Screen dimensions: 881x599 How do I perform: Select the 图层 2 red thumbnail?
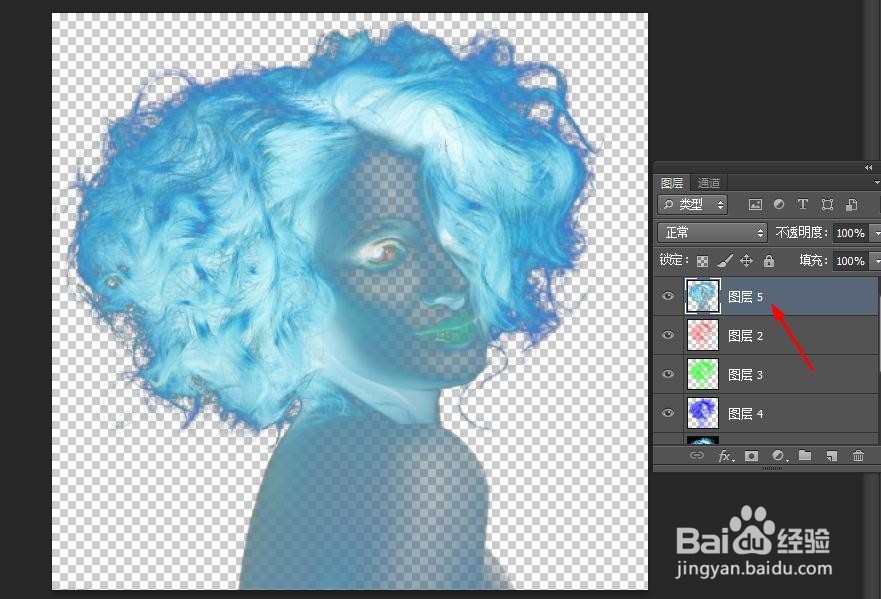point(702,335)
